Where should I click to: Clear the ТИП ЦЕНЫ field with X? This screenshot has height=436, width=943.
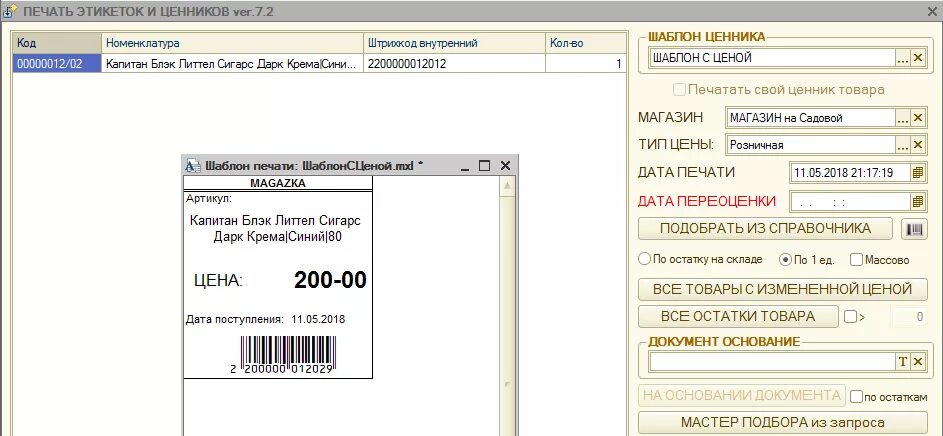click(918, 145)
